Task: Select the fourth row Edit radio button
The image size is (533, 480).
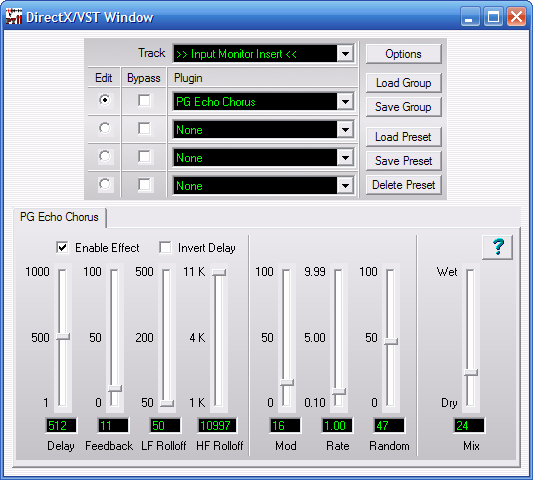Action: pos(105,184)
